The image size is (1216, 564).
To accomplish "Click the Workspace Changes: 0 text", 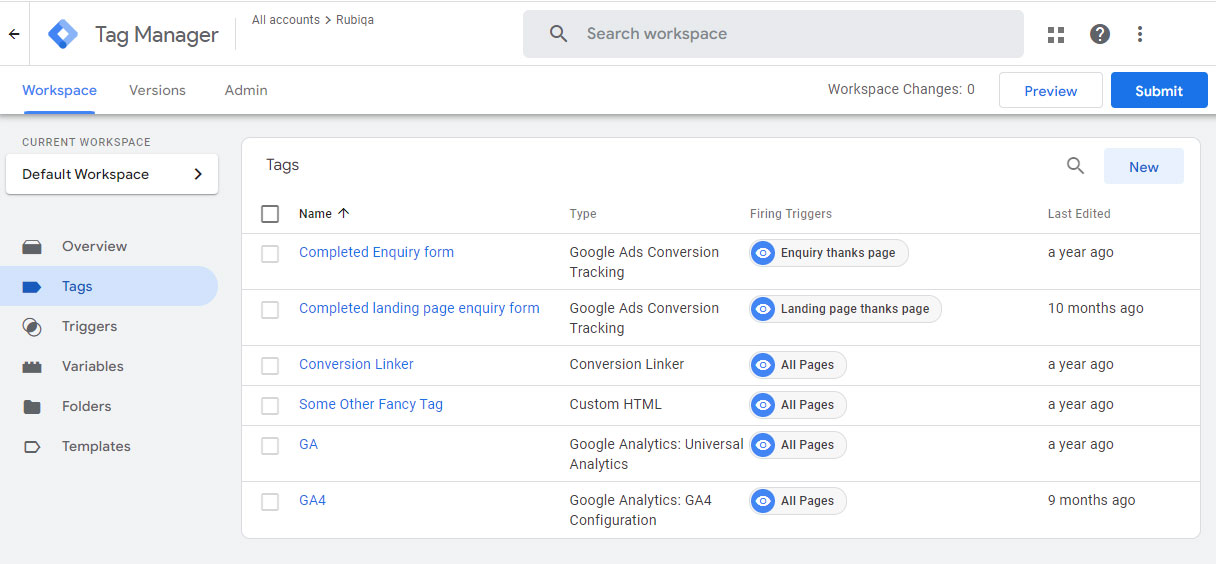I will pos(901,89).
